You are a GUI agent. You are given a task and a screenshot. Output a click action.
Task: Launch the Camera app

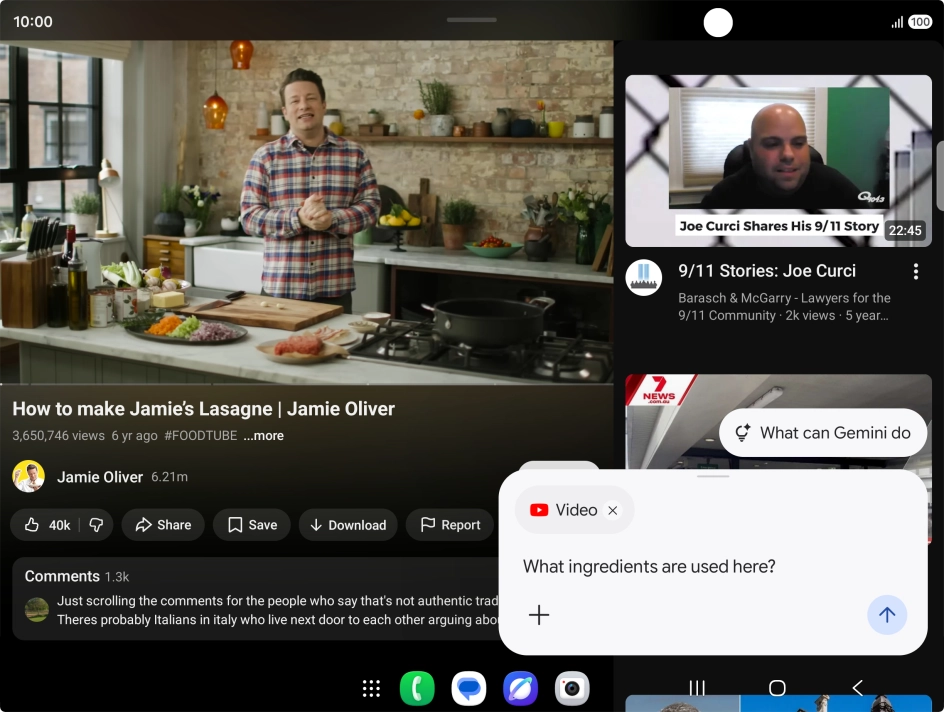coord(572,688)
